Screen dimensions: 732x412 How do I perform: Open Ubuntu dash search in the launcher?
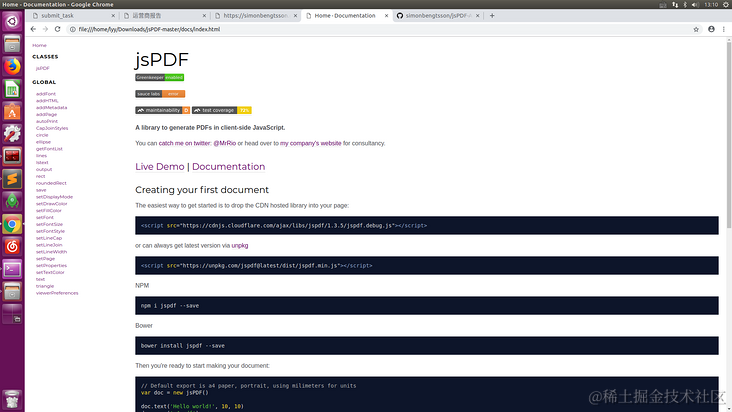point(12,21)
